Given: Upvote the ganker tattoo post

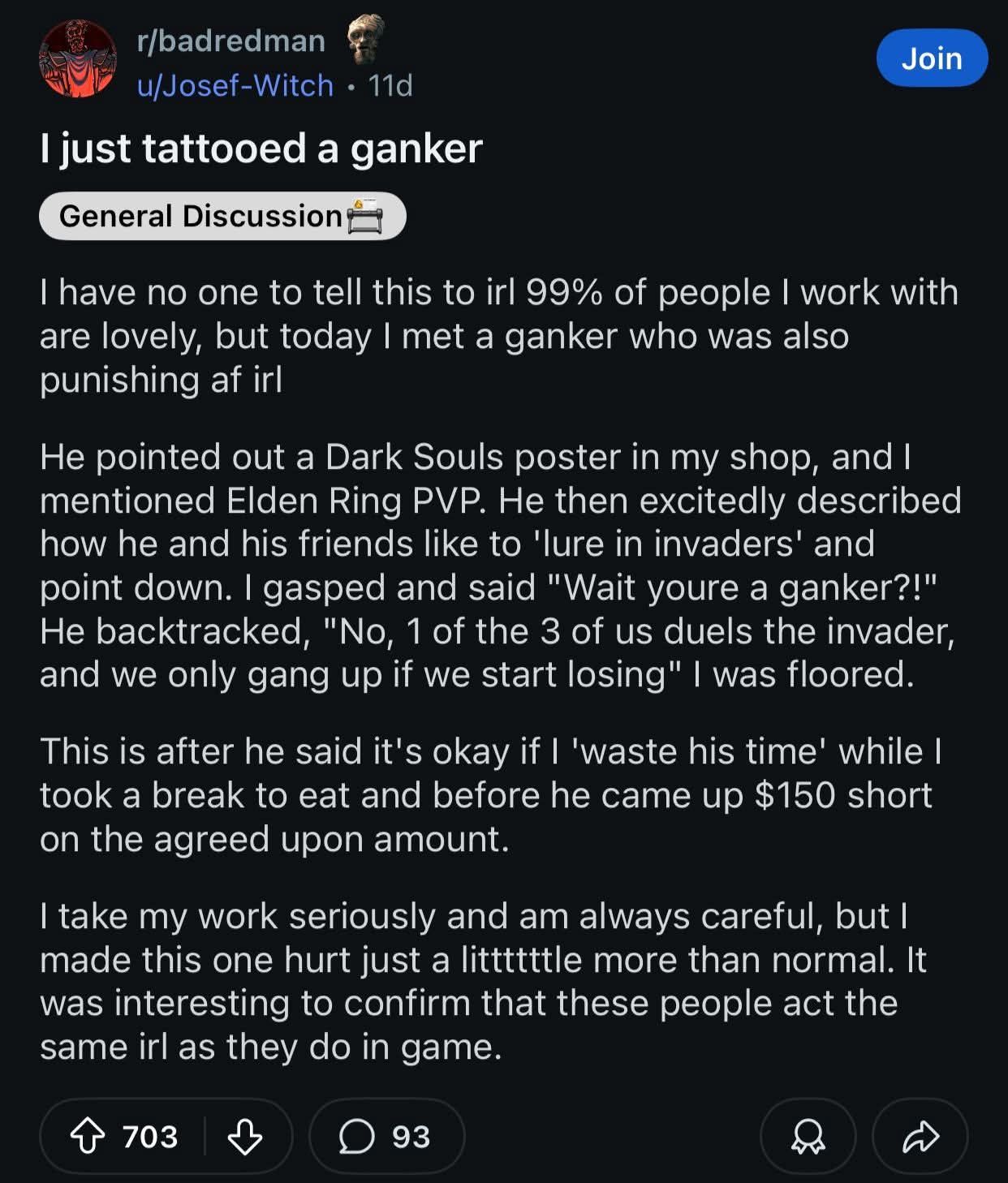Looking at the screenshot, I should click(88, 1136).
